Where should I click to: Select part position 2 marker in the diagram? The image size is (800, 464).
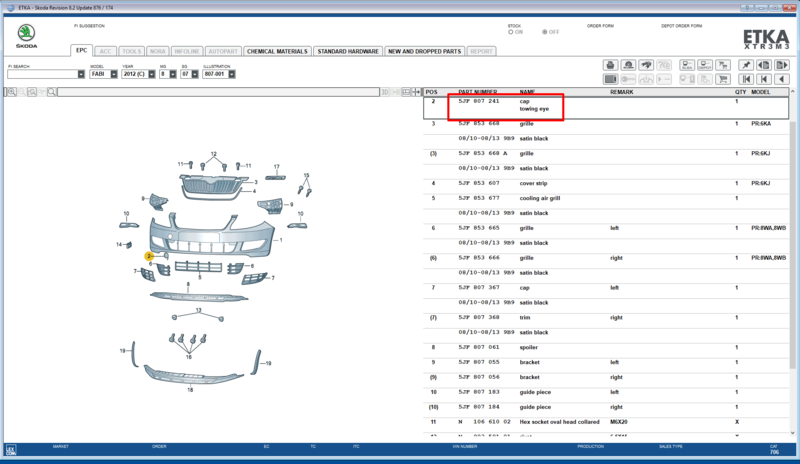click(x=149, y=256)
